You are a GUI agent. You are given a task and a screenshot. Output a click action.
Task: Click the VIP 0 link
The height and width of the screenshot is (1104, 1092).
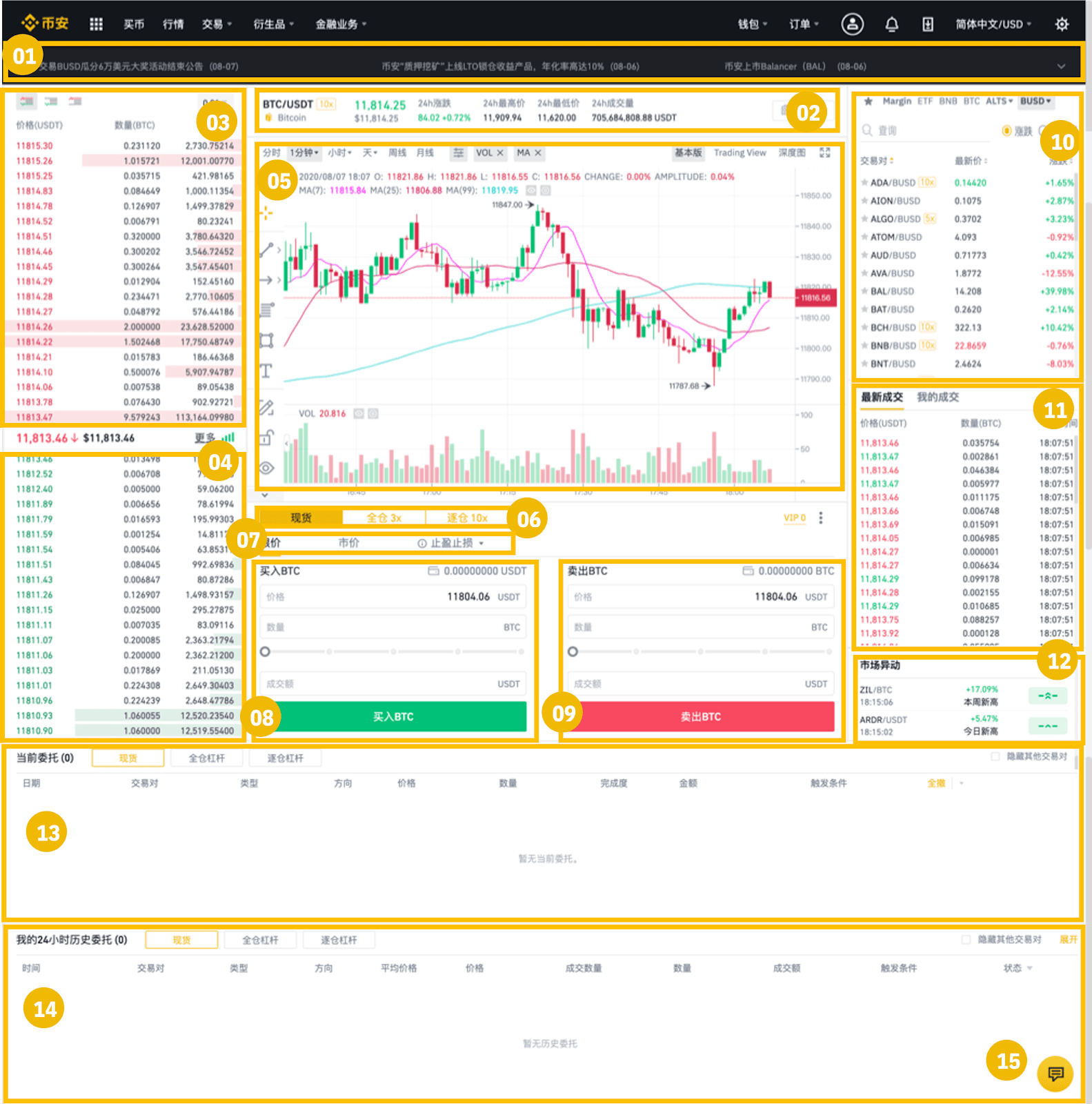coord(795,518)
